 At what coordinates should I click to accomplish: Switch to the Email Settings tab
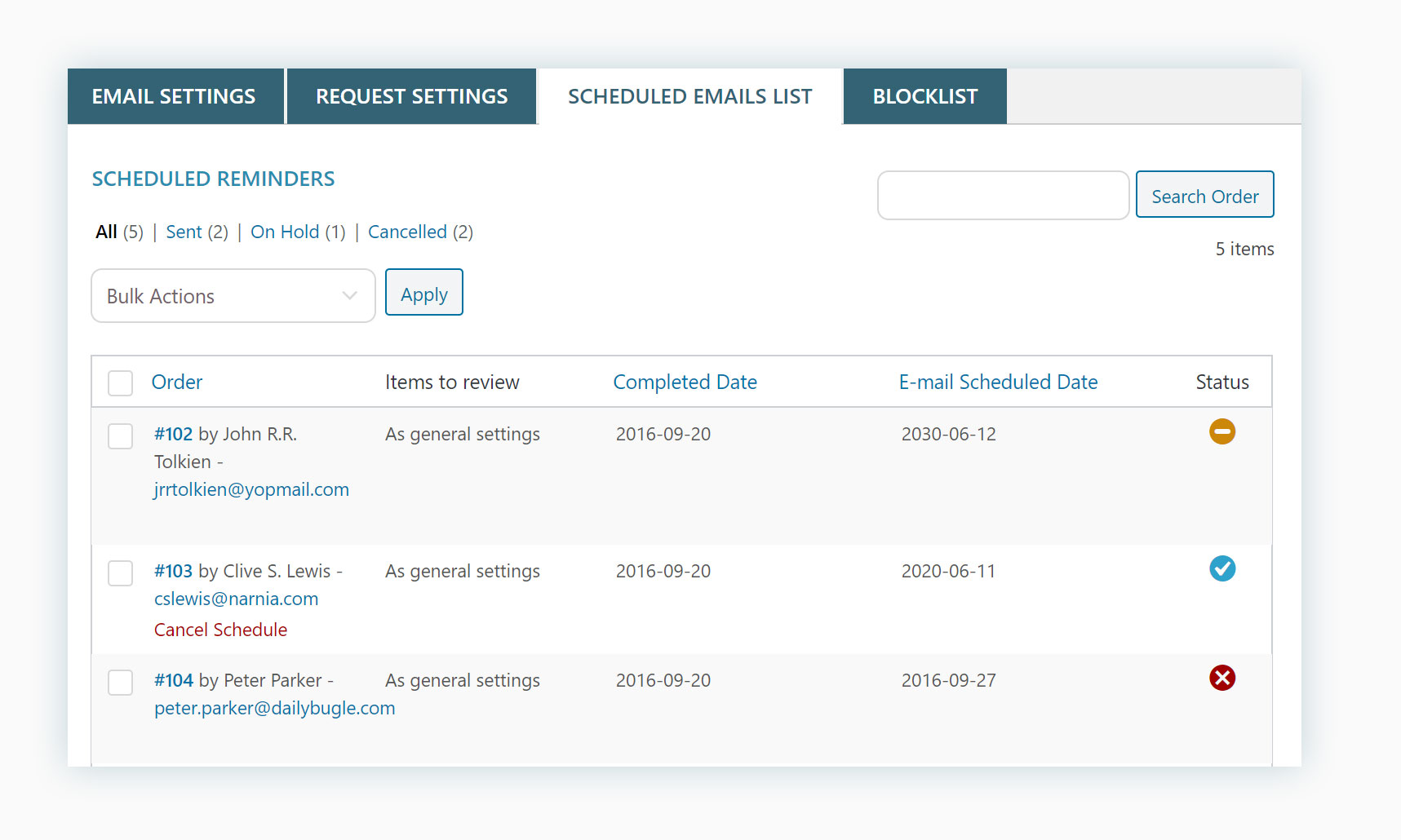tap(174, 97)
